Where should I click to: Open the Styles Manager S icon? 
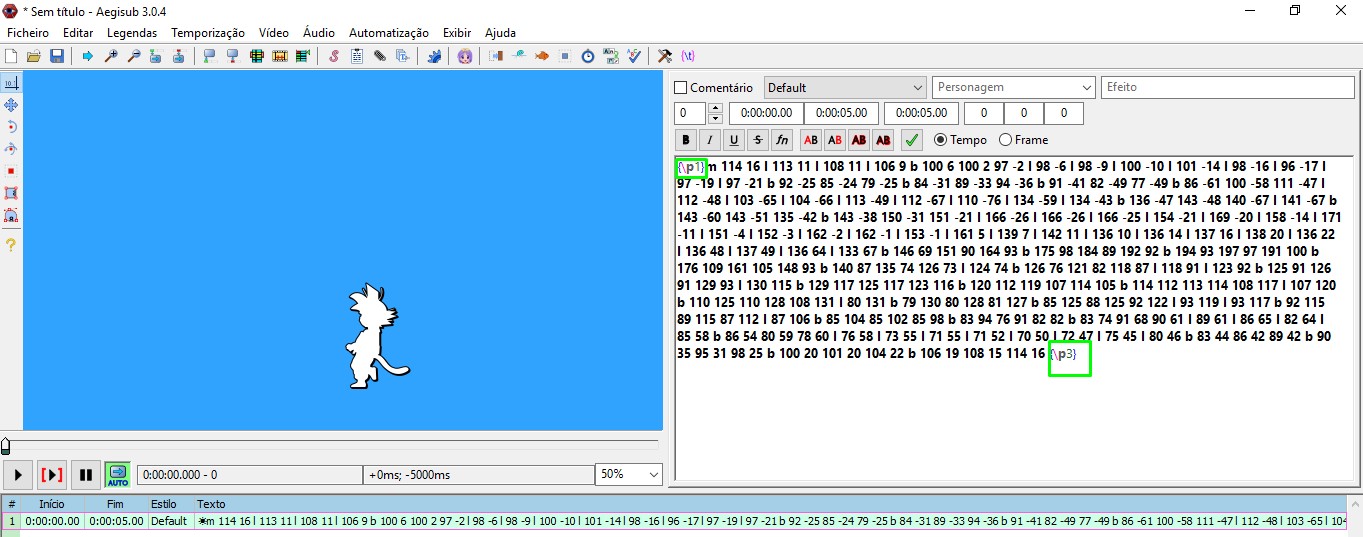[x=334, y=56]
